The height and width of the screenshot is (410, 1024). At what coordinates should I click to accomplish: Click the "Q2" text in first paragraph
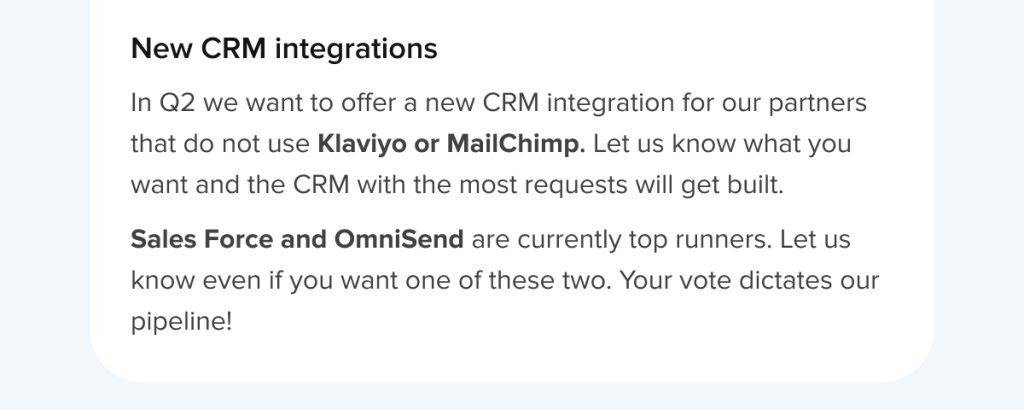click(178, 102)
